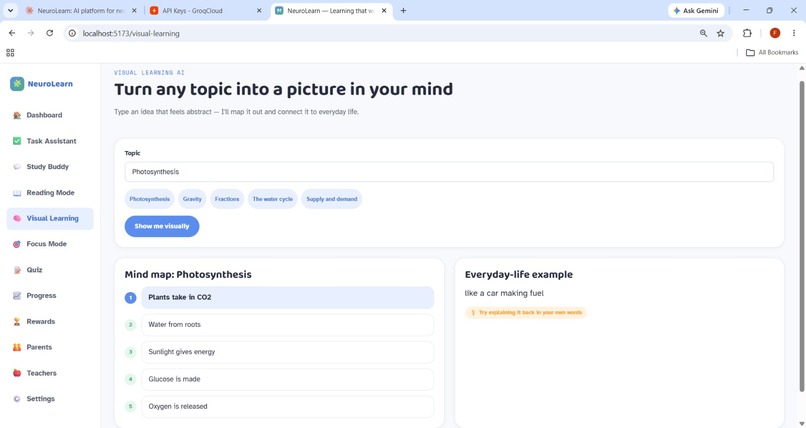The image size is (806, 428).
Task: Click the Rewards trophy icon
Action: pos(17,321)
